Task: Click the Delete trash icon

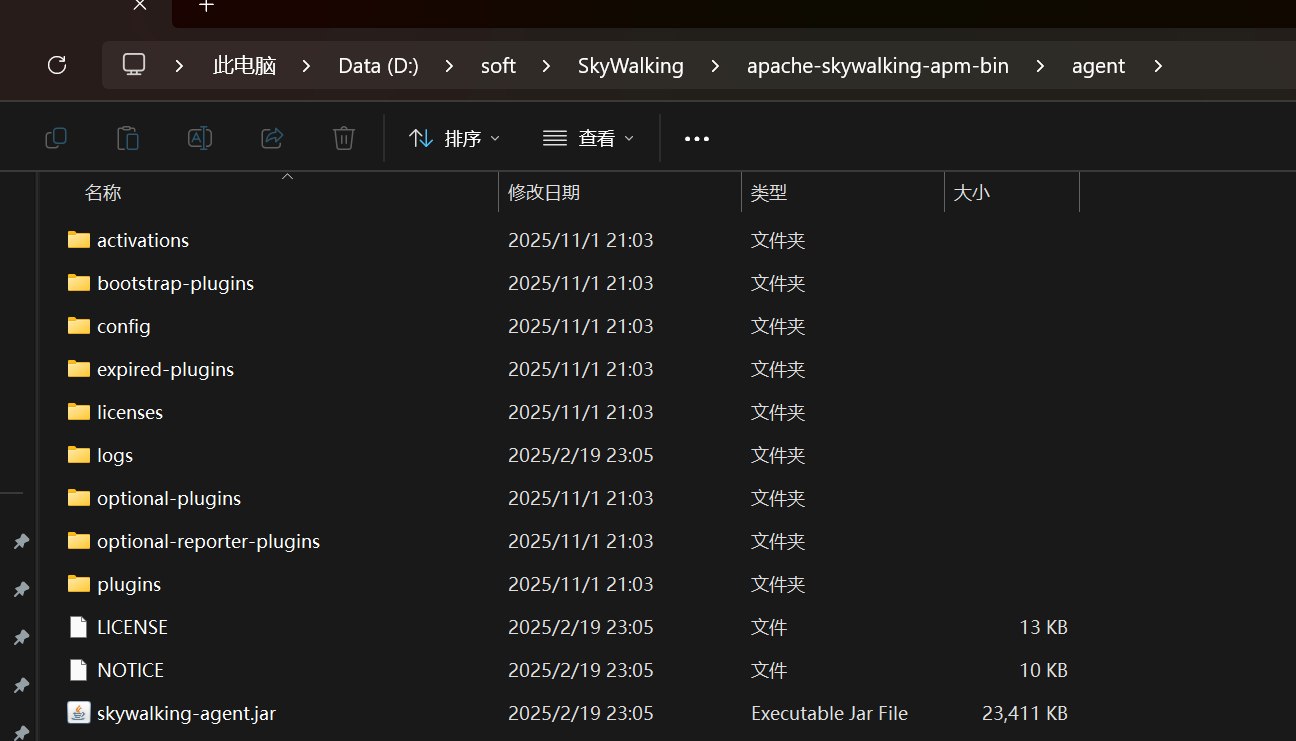Action: pos(343,138)
